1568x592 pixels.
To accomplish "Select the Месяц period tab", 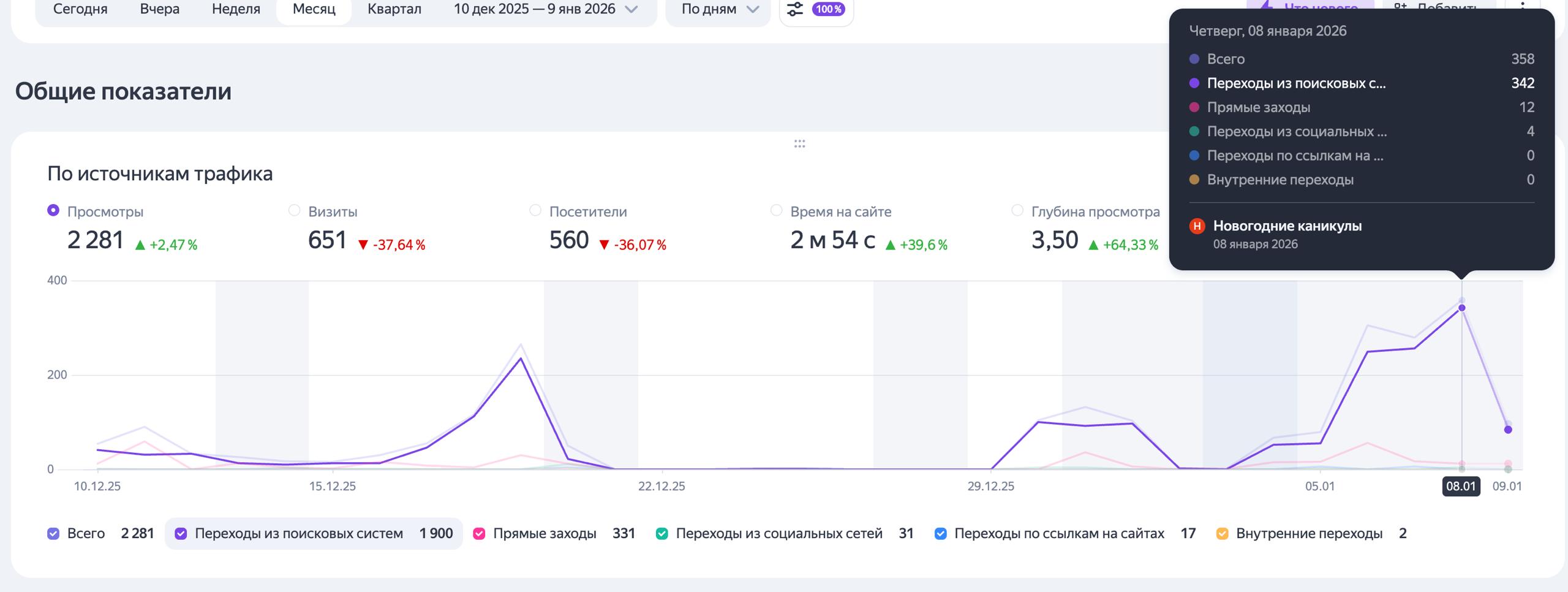I will pyautogui.click(x=314, y=9).
